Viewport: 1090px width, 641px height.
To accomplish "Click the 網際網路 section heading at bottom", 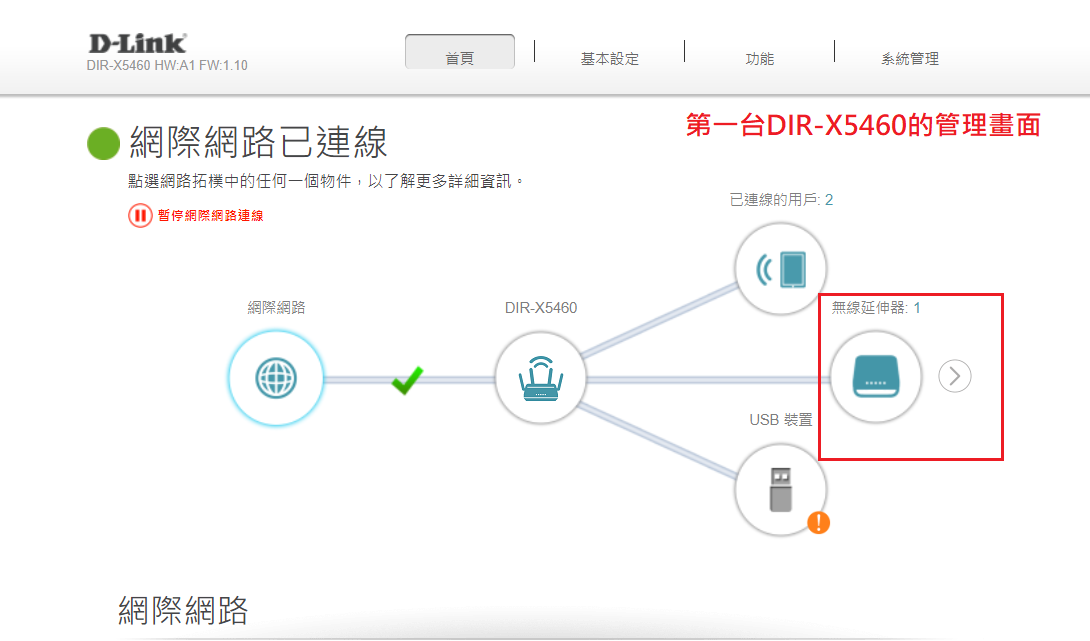I will 183,609.
